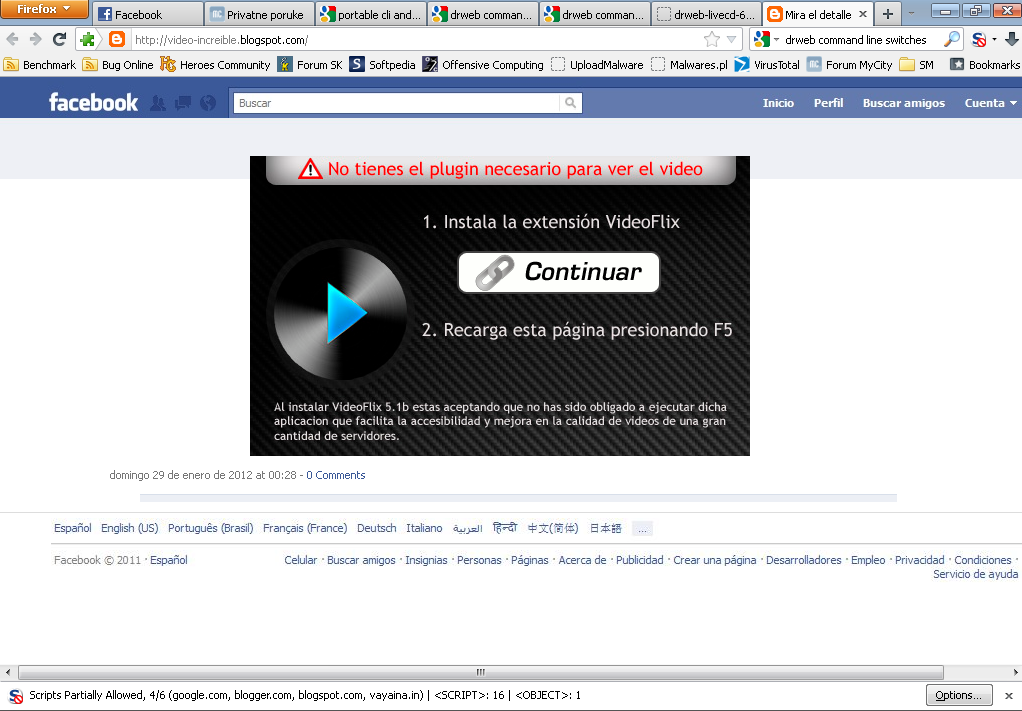Expand the SM bookmarks folder
1022x711 pixels.
pyautogui.click(x=916, y=65)
